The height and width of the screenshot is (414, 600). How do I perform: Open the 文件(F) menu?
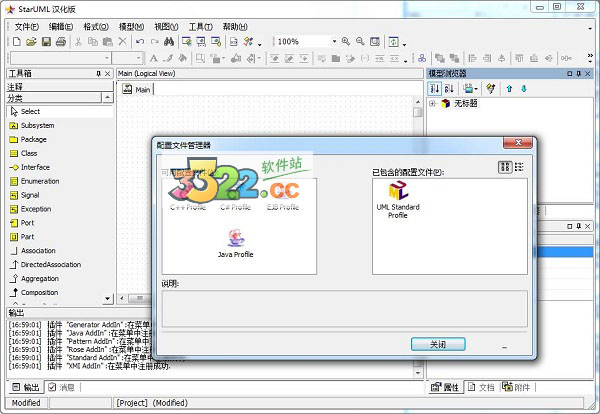[27, 27]
